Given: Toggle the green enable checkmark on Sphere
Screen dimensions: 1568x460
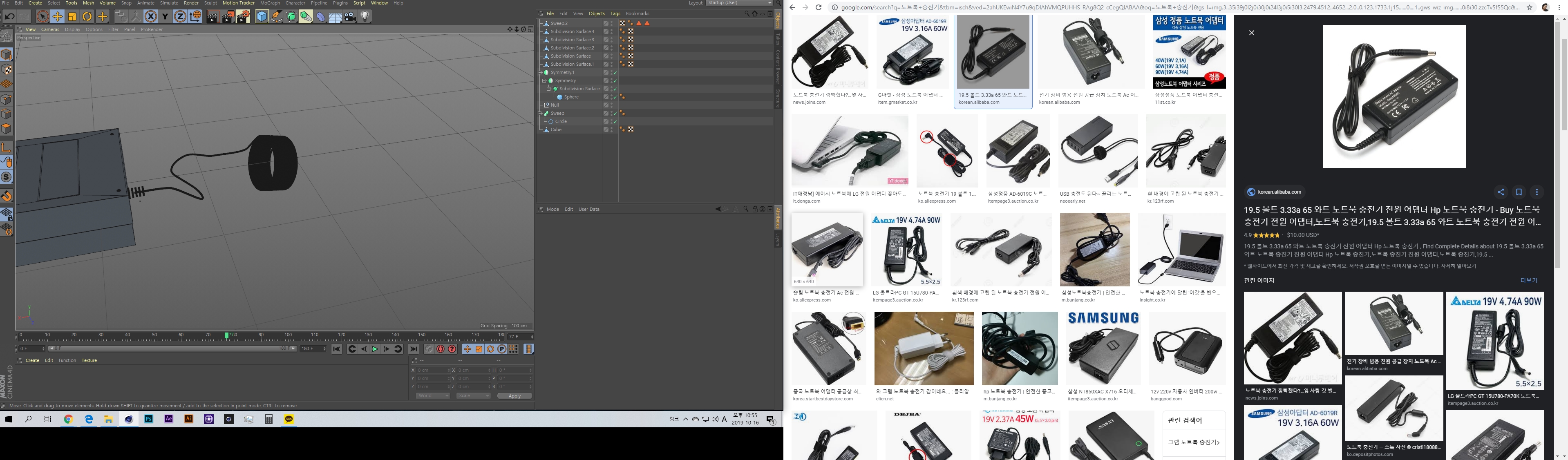Looking at the screenshot, I should tap(615, 97).
